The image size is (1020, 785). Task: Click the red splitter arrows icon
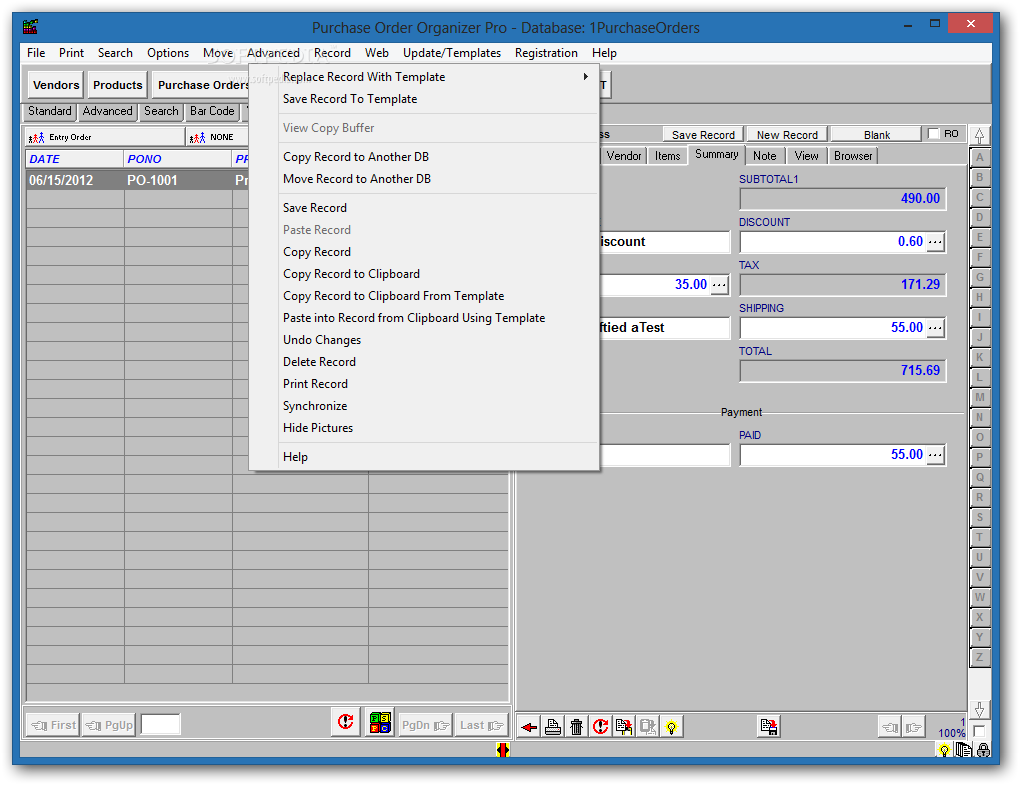(502, 750)
